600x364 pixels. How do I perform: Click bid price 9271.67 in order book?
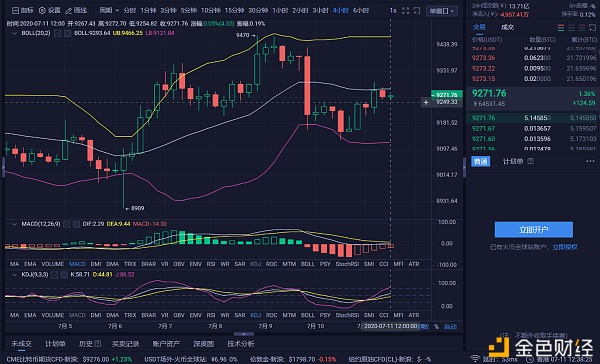[483, 129]
